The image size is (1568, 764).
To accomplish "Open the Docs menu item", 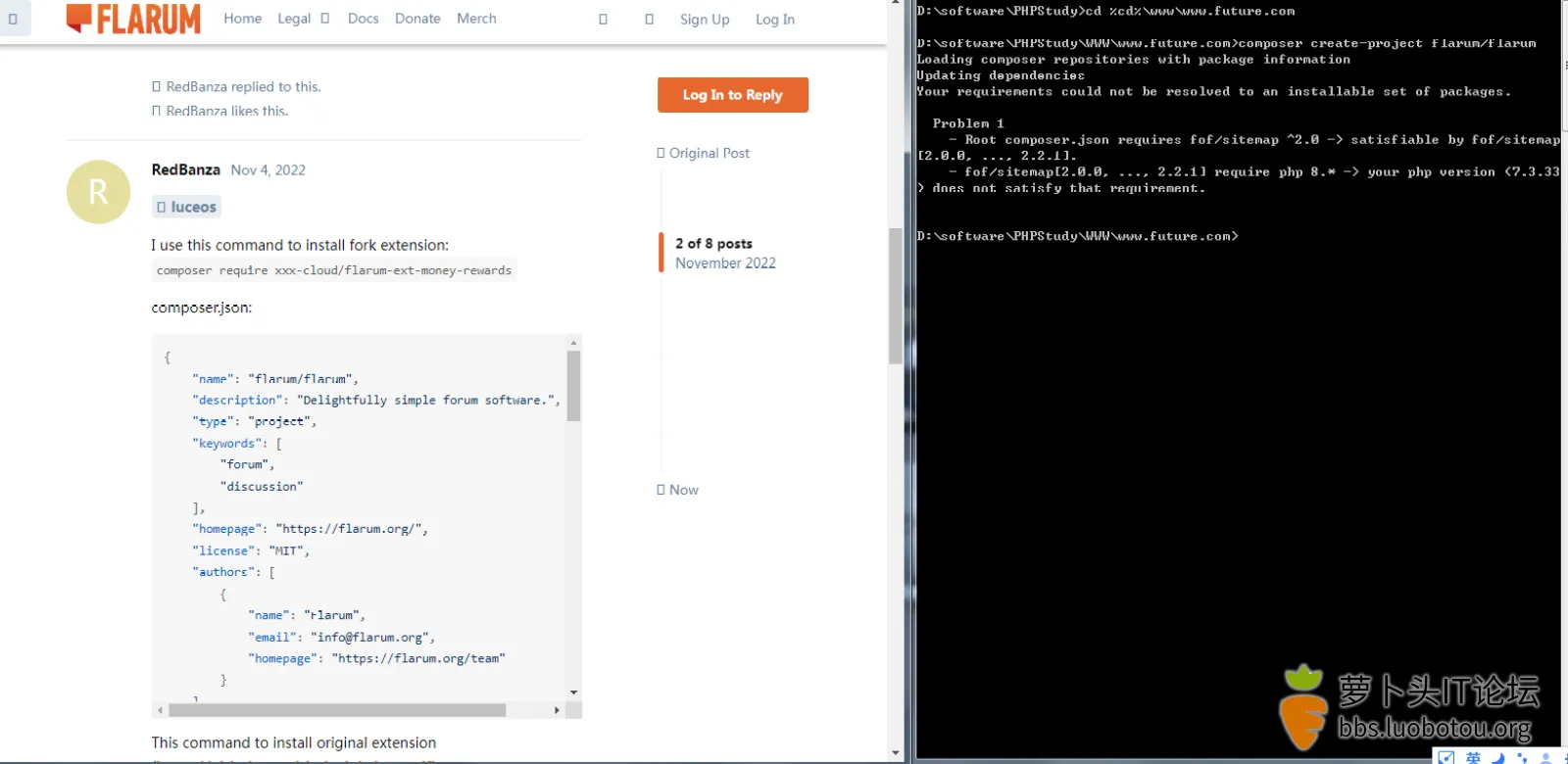I will click(363, 19).
